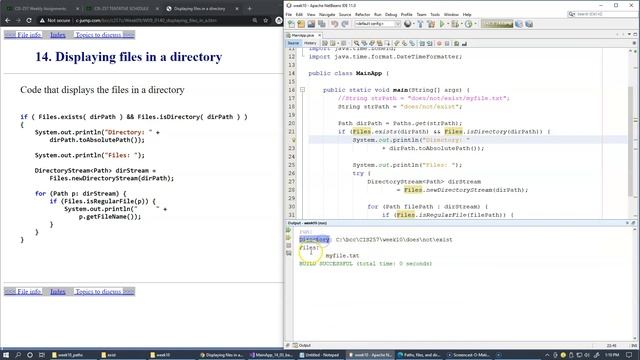Click the bottom File info link on the web page
Image resolution: width=640 pixels, height=360 pixels.
click(x=23, y=291)
